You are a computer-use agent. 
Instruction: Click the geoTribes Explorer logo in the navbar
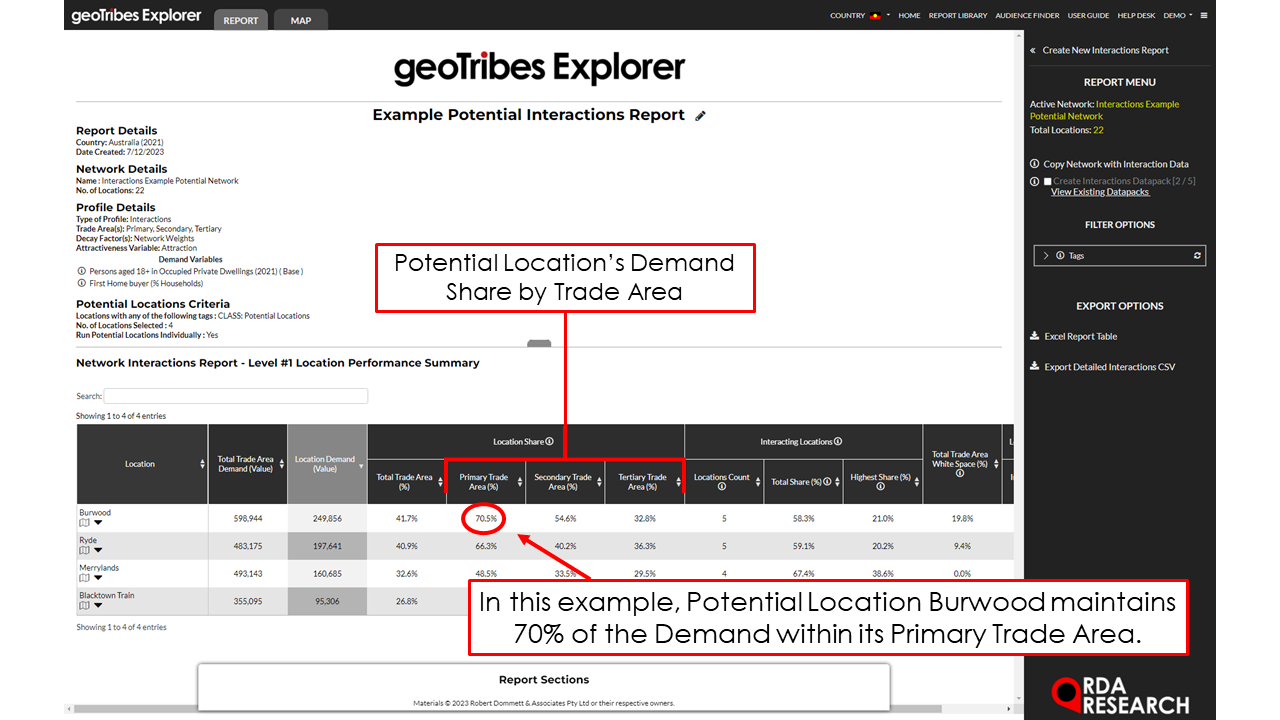(x=136, y=16)
